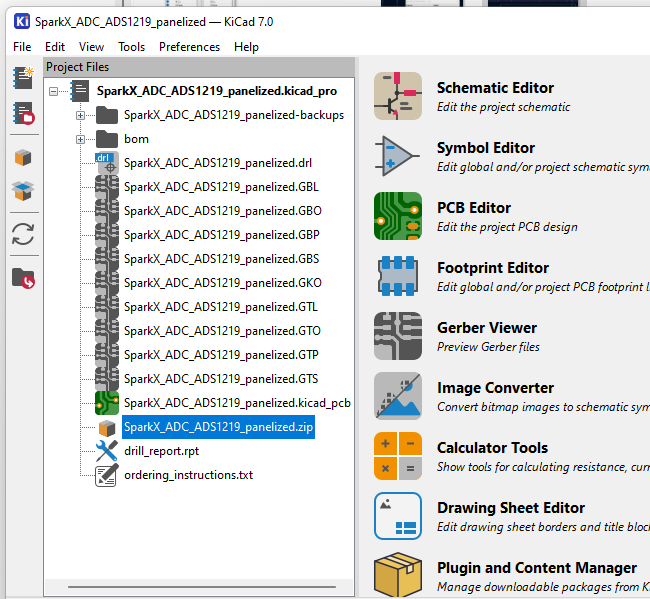Viewport: 650px width, 599px height.
Task: Click the drill_report.rpt tools icon
Action: (107, 451)
